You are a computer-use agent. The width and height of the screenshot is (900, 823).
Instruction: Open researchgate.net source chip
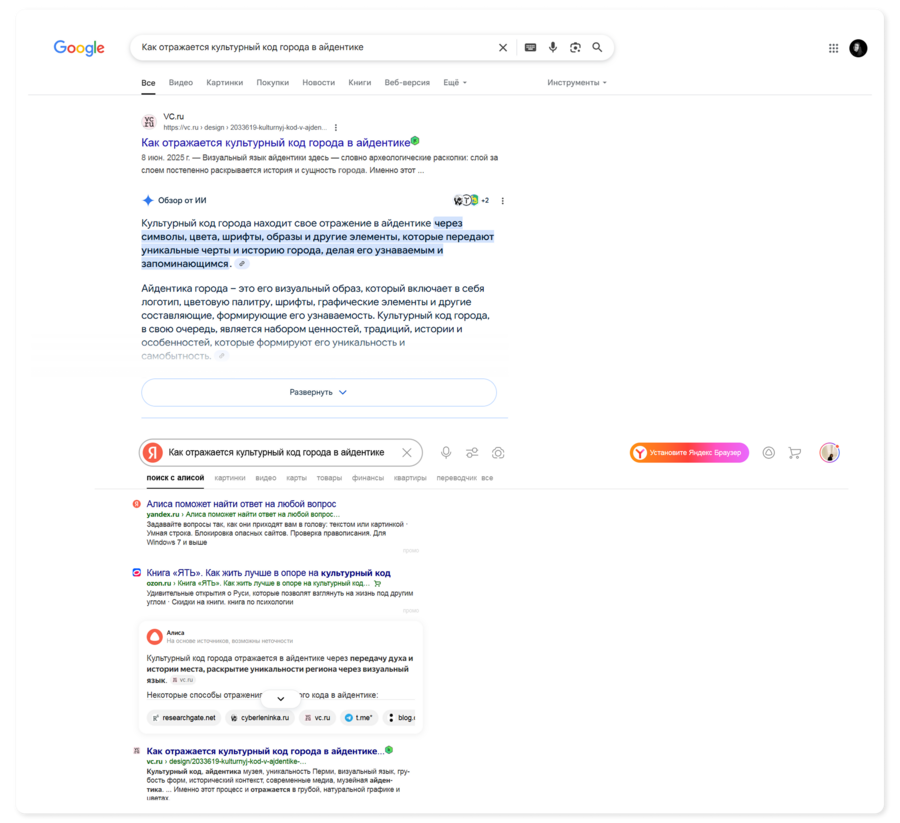pyautogui.click(x=184, y=718)
